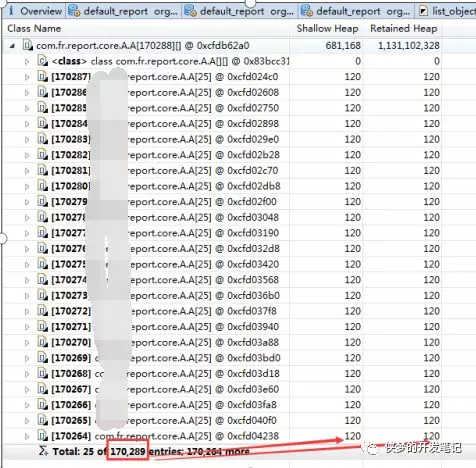This screenshot has width=476, height=468.
Task: Click the address text 0xcfd03d18
Action: click(253, 374)
